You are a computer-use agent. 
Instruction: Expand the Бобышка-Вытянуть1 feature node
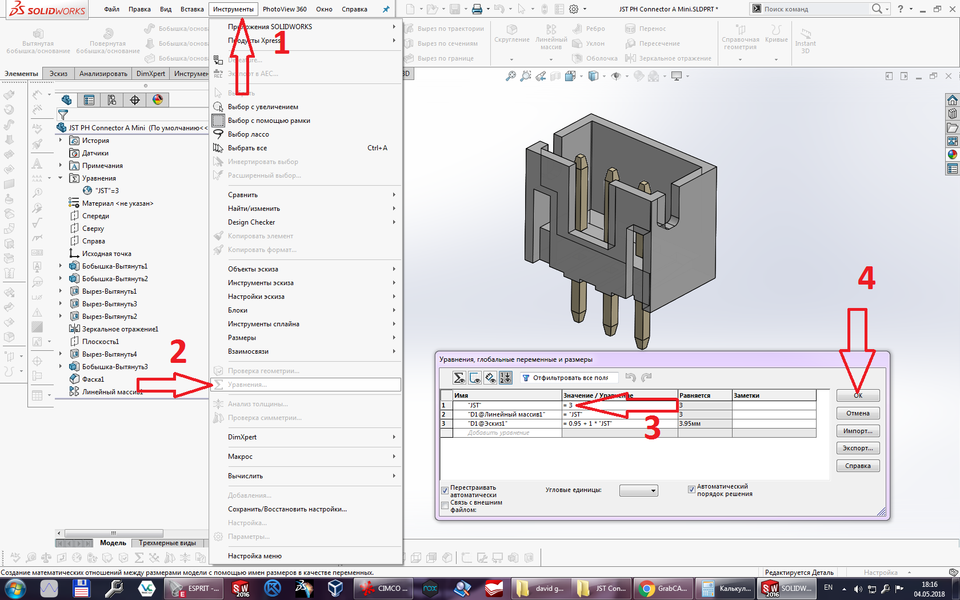[x=58, y=266]
